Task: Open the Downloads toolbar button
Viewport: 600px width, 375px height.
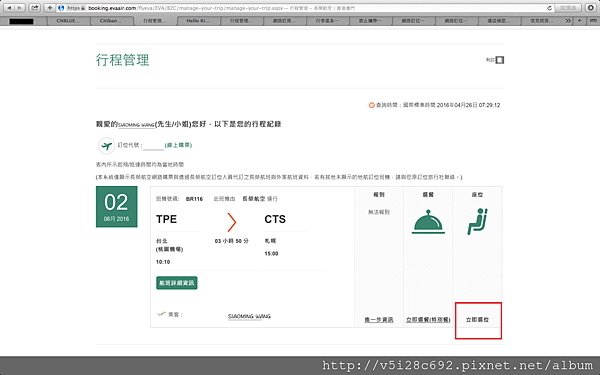Action: coord(591,8)
